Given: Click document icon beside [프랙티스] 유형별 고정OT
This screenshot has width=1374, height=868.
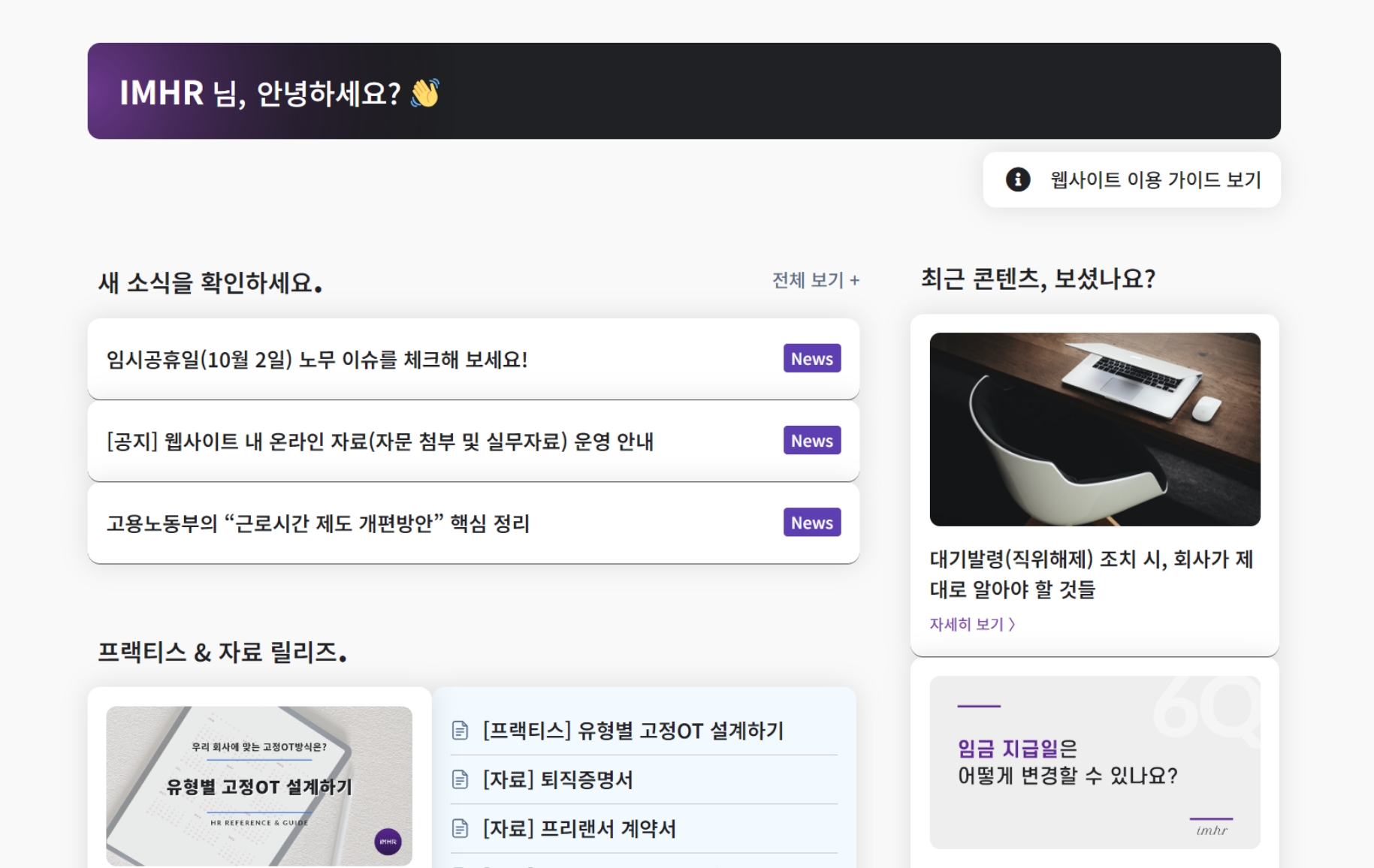Looking at the screenshot, I should coord(460,731).
